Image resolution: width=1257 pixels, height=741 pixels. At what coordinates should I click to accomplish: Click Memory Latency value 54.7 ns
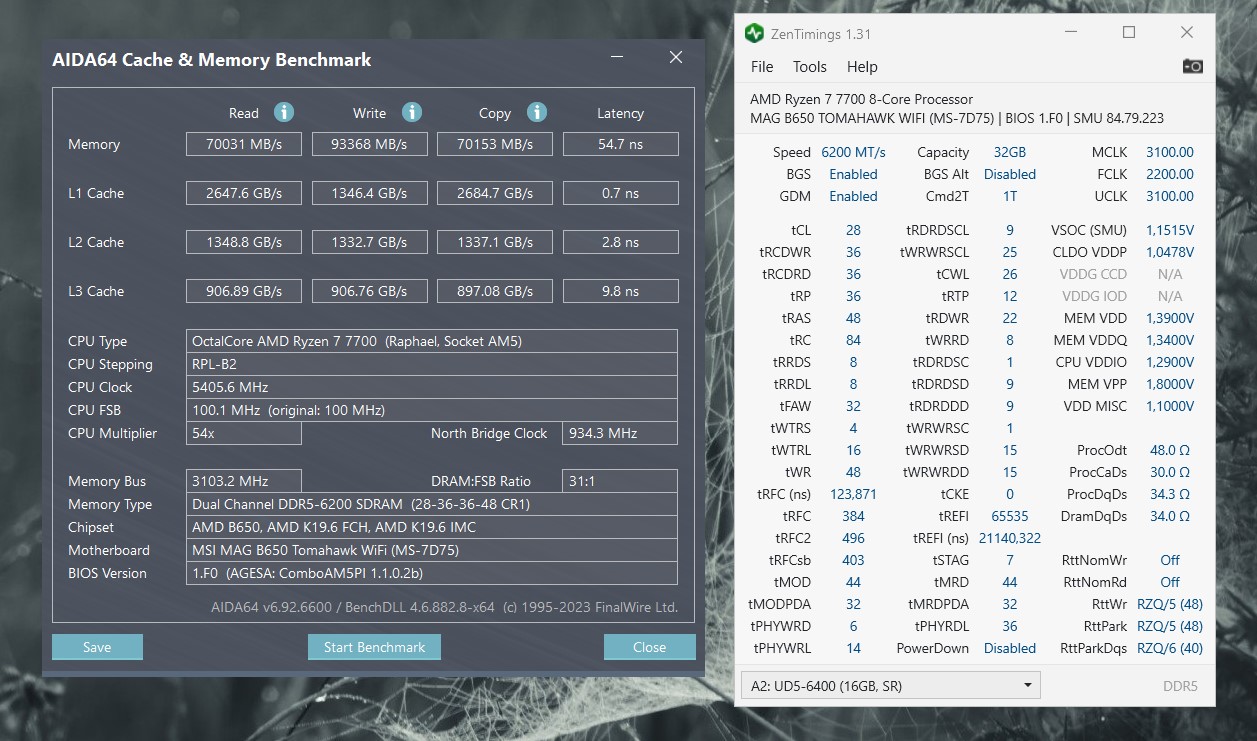(x=621, y=144)
